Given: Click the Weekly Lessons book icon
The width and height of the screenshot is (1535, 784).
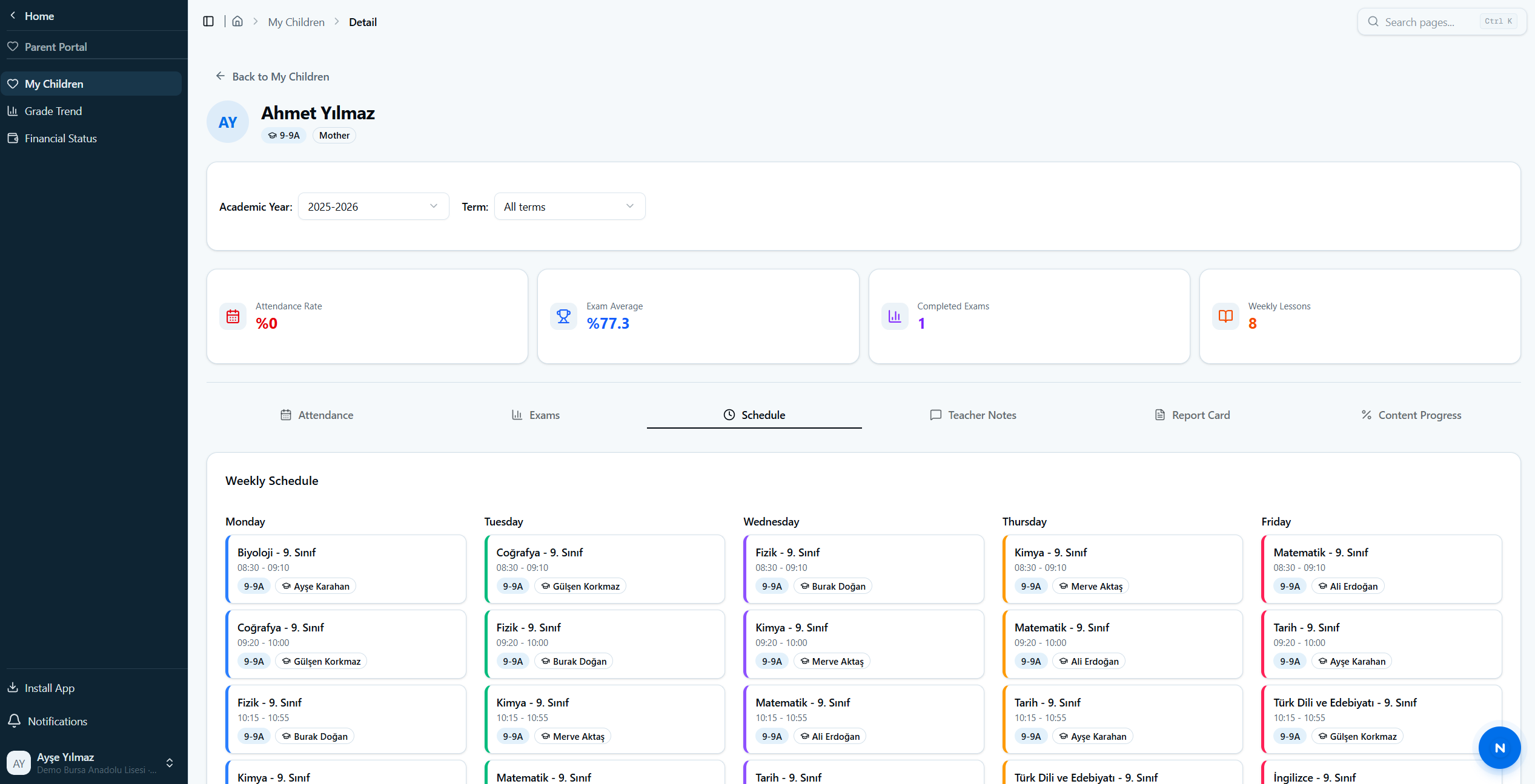Looking at the screenshot, I should pyautogui.click(x=1225, y=316).
